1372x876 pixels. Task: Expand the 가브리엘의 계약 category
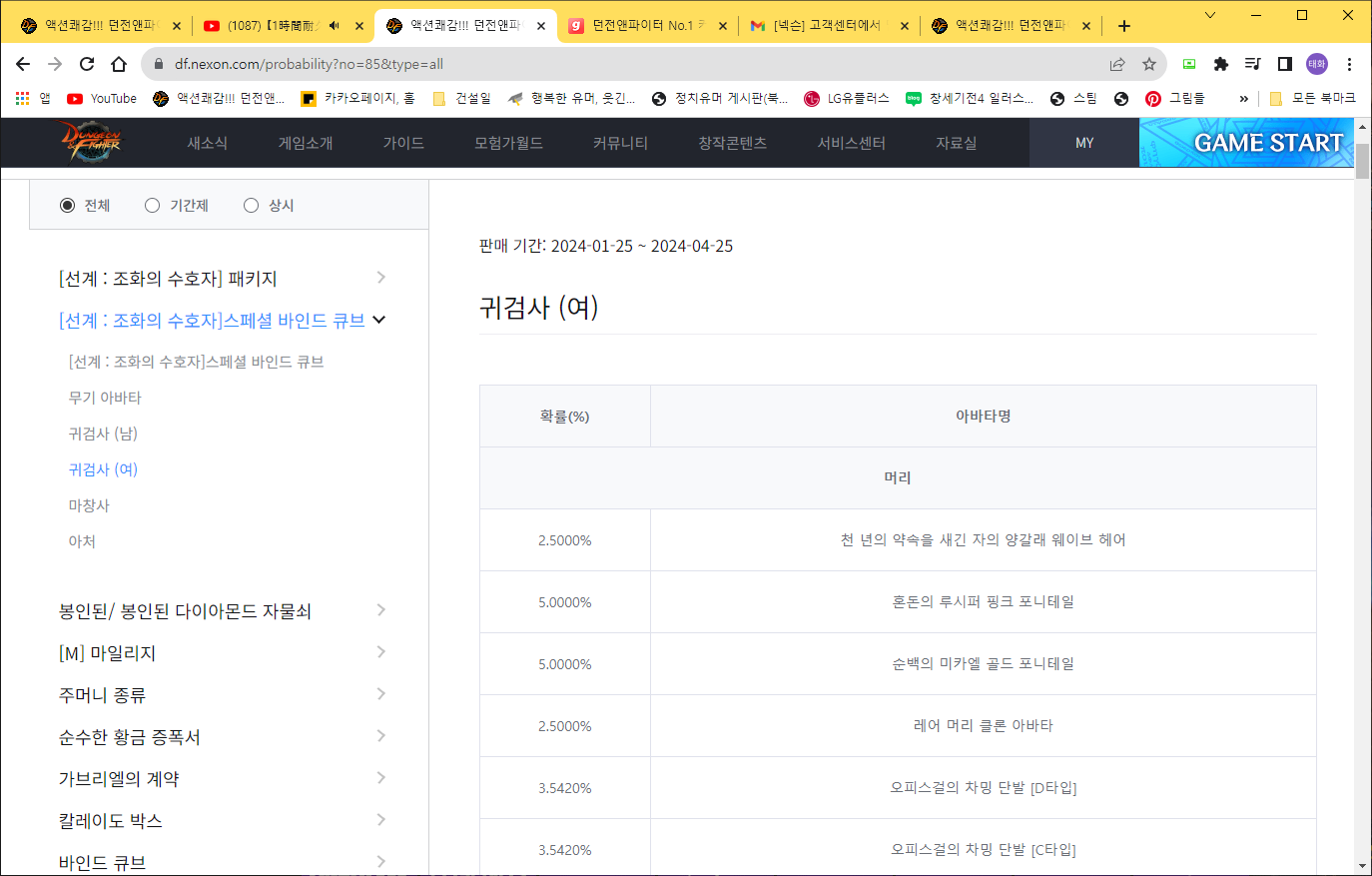[380, 778]
